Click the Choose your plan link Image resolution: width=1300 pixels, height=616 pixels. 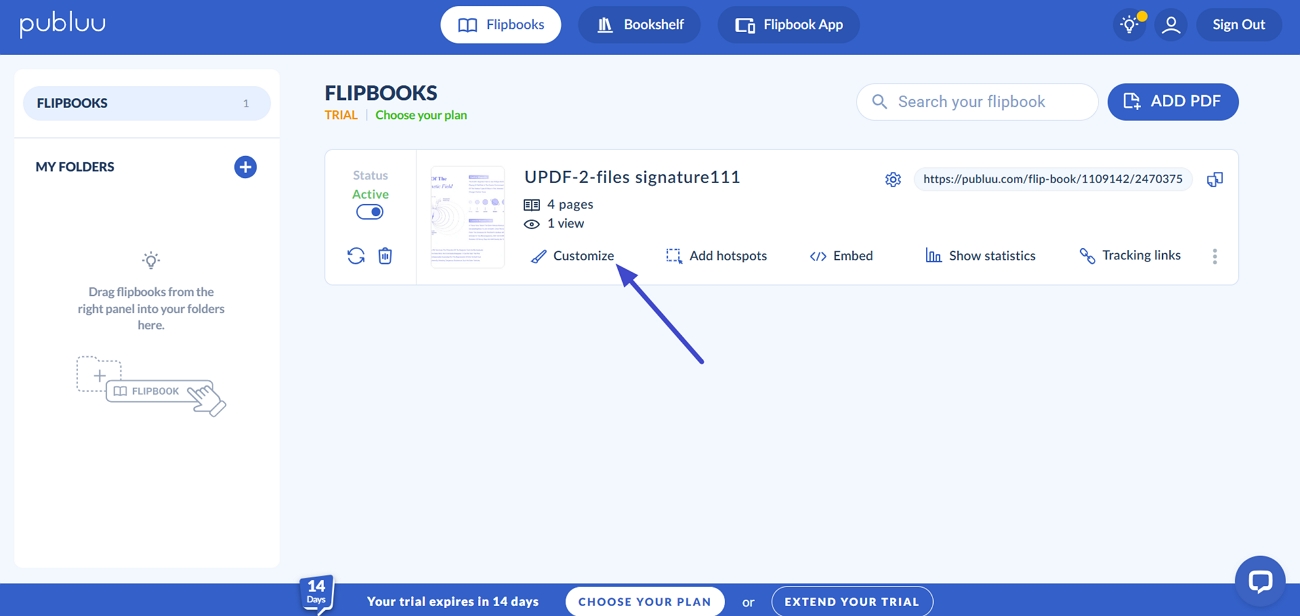pyautogui.click(x=421, y=115)
